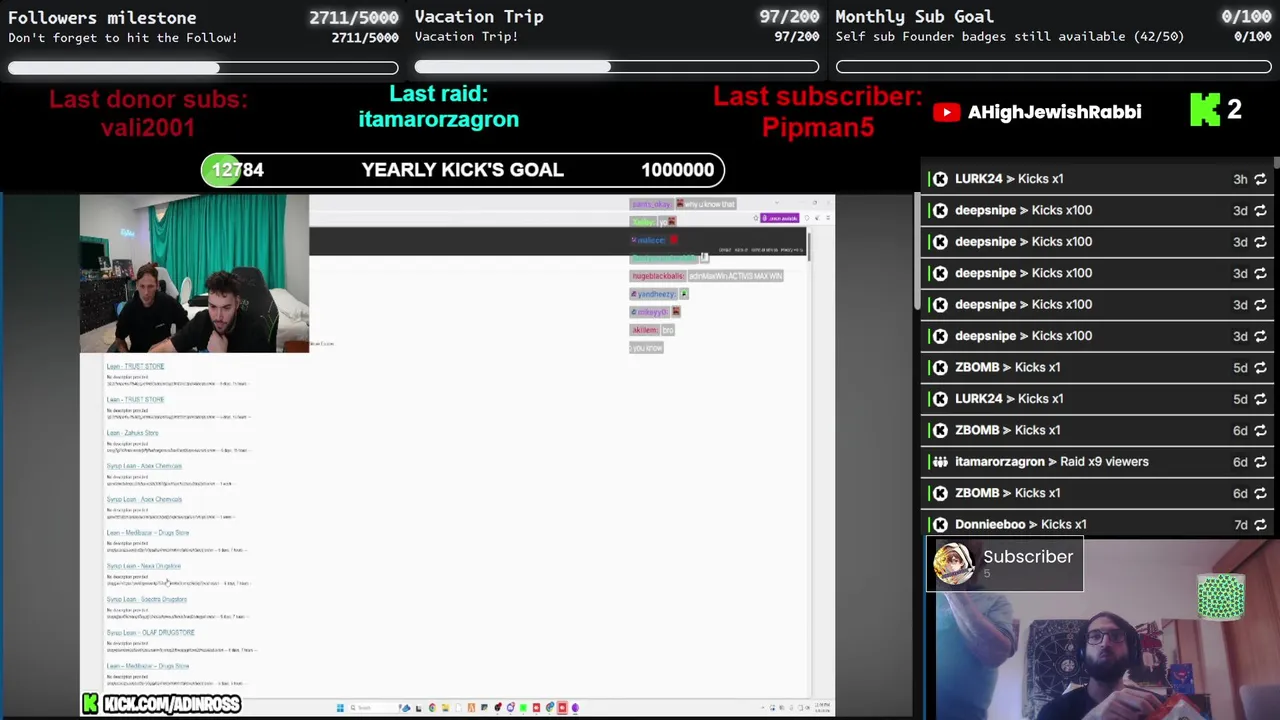Viewport: 1280px width, 720px height.
Task: Open the Syrup Lean - OLAF DRUGSTORE link
Action: coord(151,633)
